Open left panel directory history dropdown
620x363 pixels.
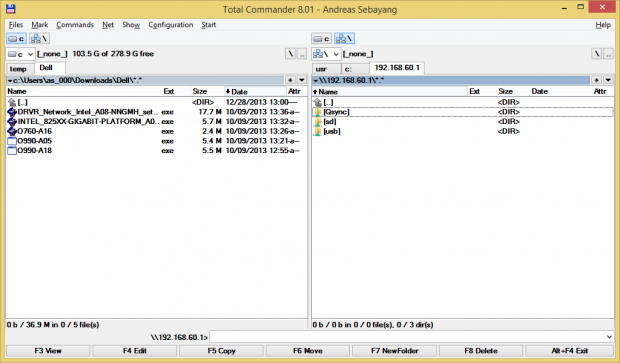point(302,80)
